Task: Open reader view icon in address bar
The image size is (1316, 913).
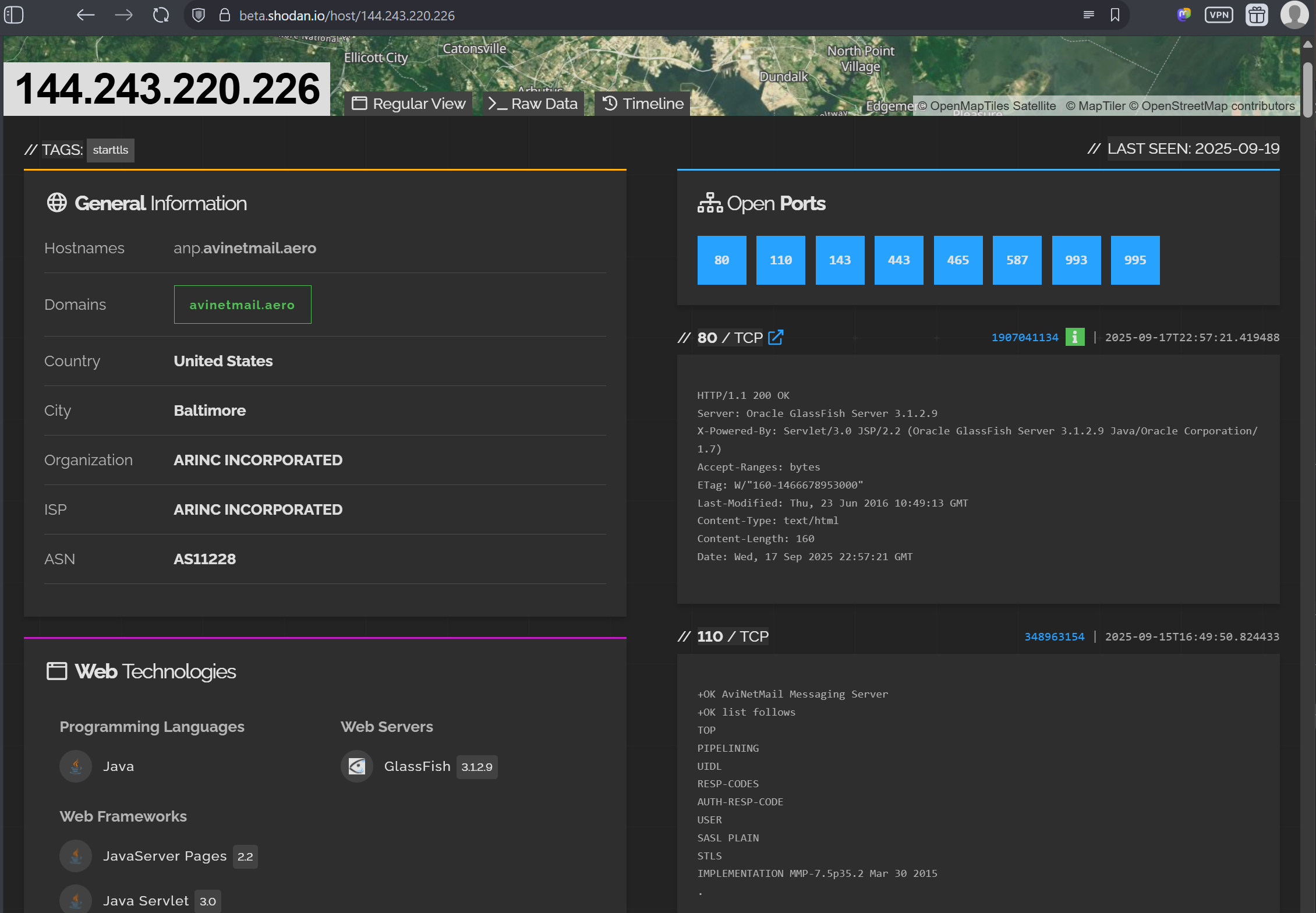Action: [x=1088, y=15]
